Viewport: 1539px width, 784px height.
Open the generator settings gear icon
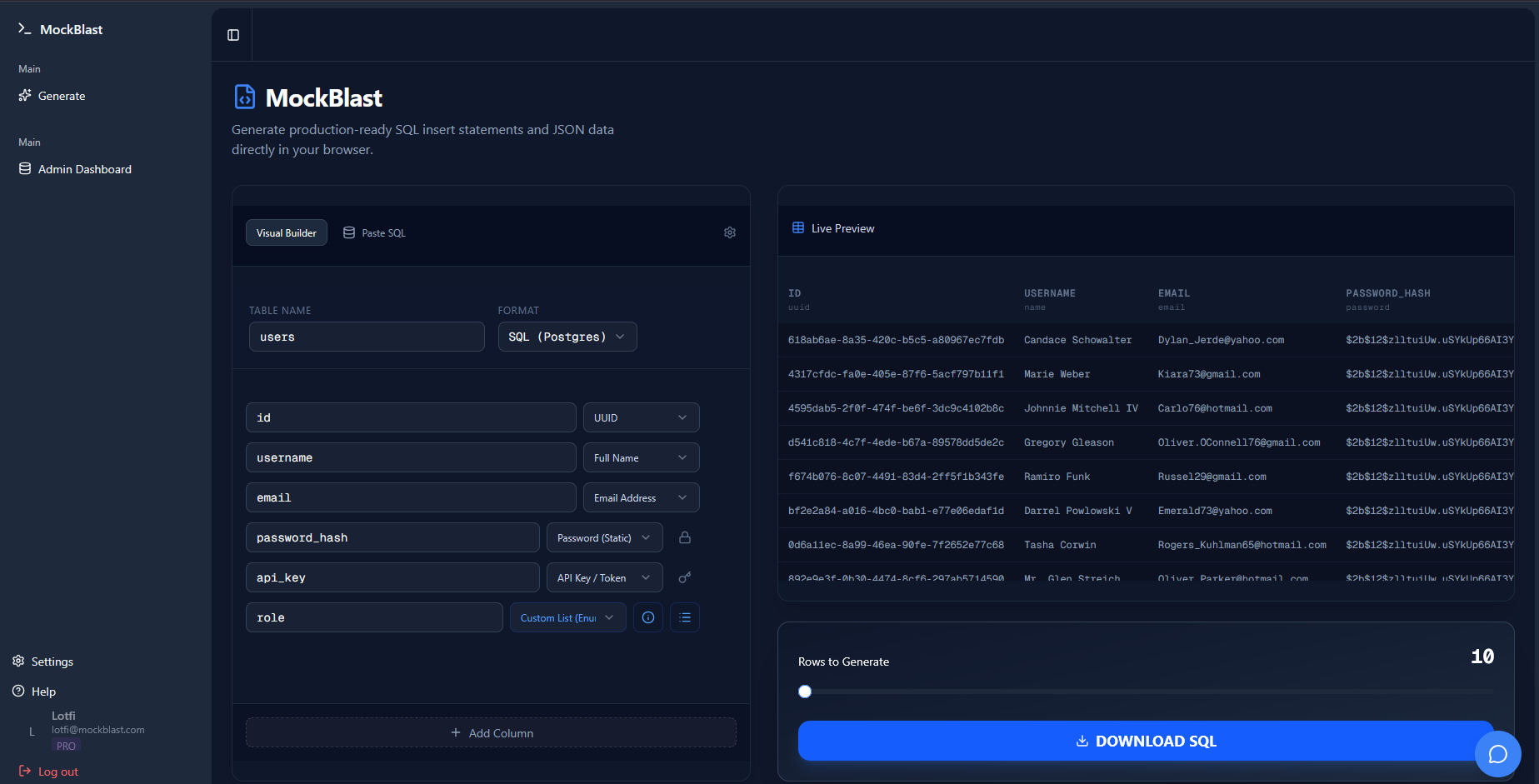(x=729, y=232)
